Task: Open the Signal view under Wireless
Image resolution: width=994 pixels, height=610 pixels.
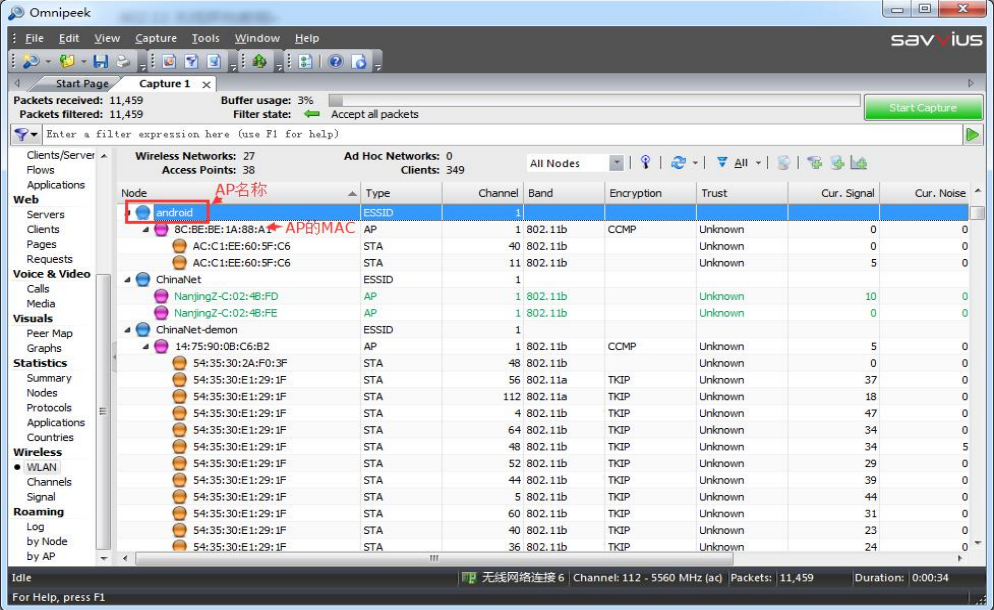Action: tap(41, 497)
